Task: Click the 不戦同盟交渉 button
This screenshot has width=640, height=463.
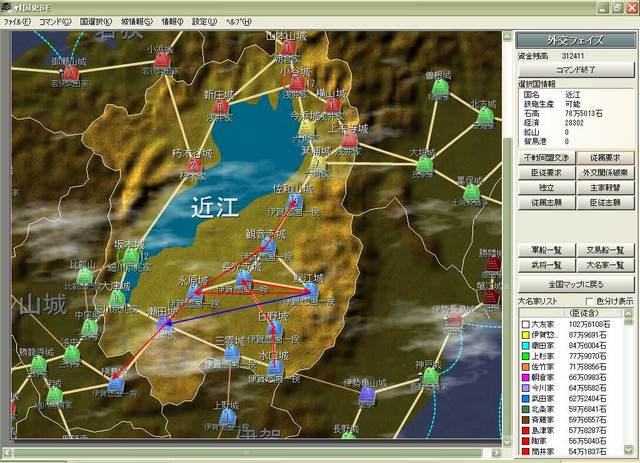Action: (547, 158)
